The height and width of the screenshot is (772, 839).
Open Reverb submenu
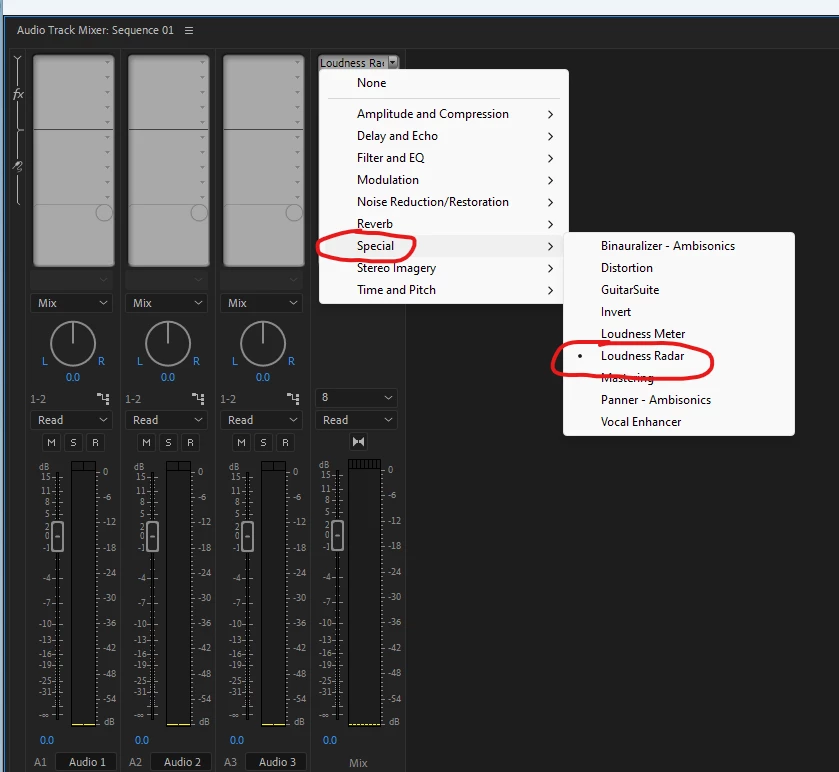click(x=444, y=224)
